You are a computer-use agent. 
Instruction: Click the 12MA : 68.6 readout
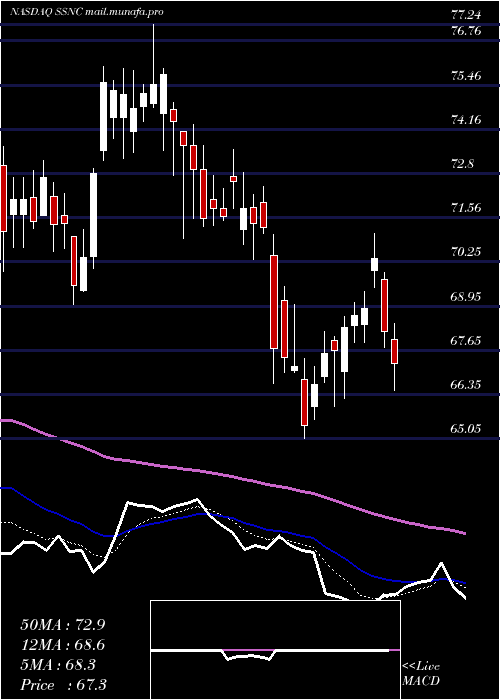[x=62, y=645]
